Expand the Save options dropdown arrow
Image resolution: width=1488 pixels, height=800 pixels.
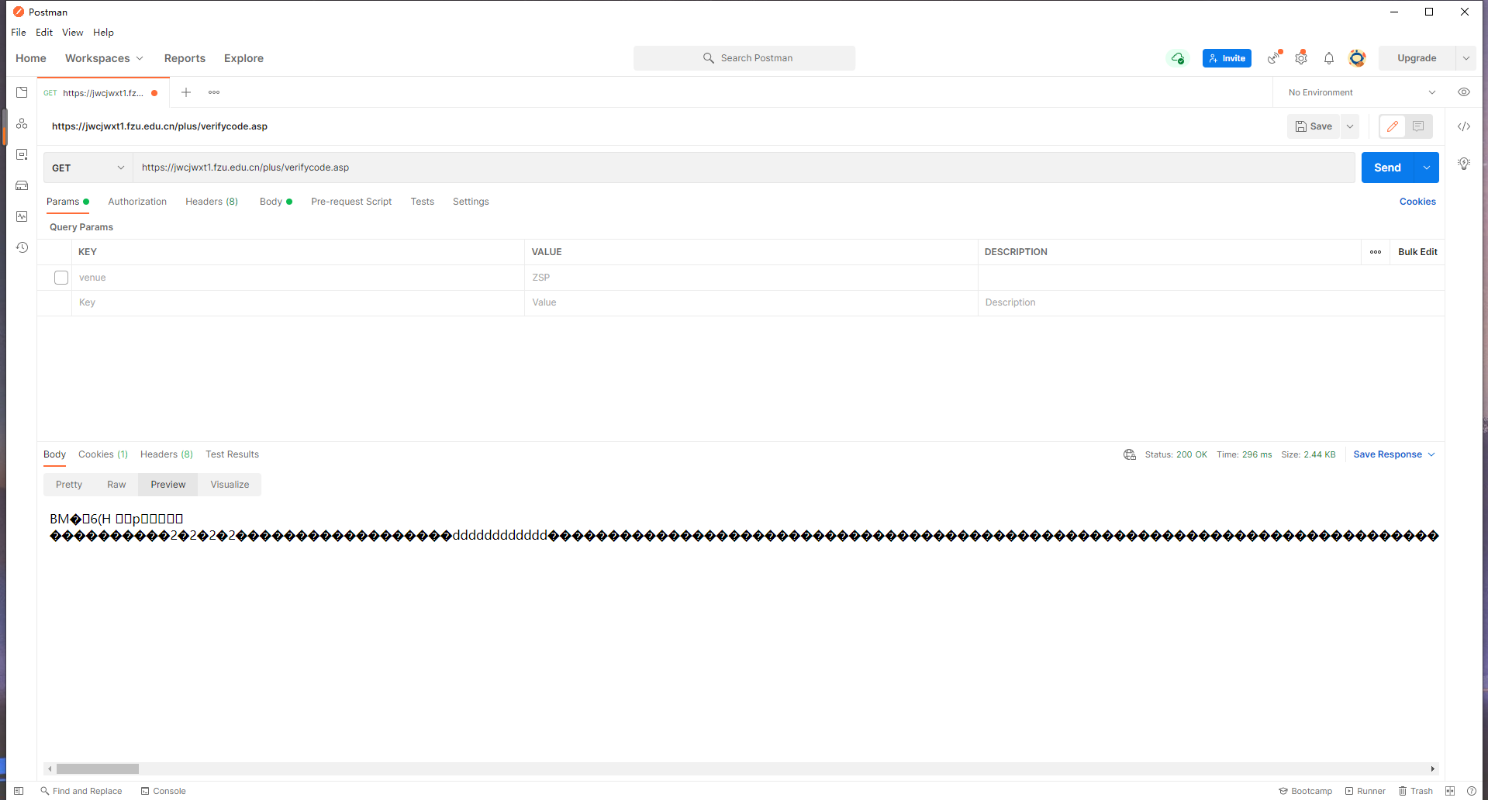pos(1350,126)
